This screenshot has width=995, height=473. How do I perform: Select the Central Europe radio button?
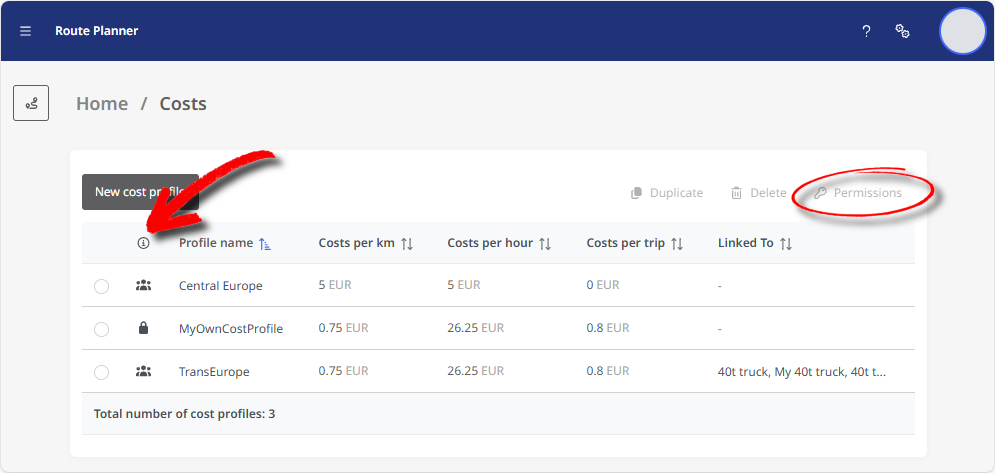(x=101, y=287)
